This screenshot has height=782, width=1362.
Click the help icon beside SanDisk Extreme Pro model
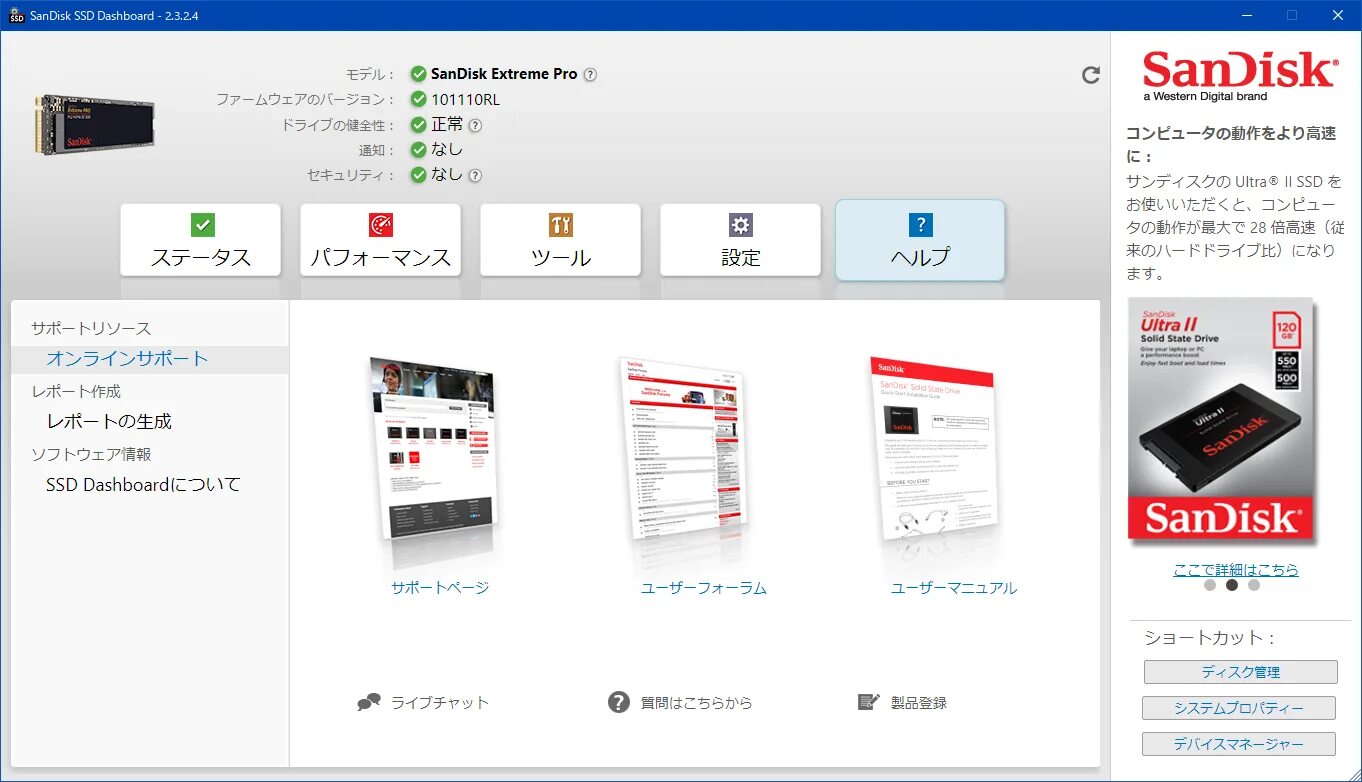click(x=590, y=73)
